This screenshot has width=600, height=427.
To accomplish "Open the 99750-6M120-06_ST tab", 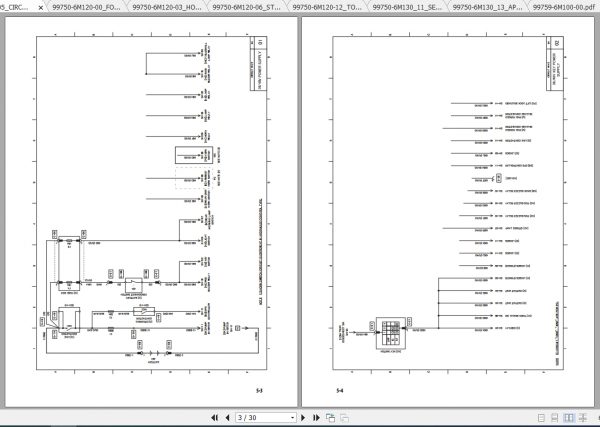I will coord(246,7).
